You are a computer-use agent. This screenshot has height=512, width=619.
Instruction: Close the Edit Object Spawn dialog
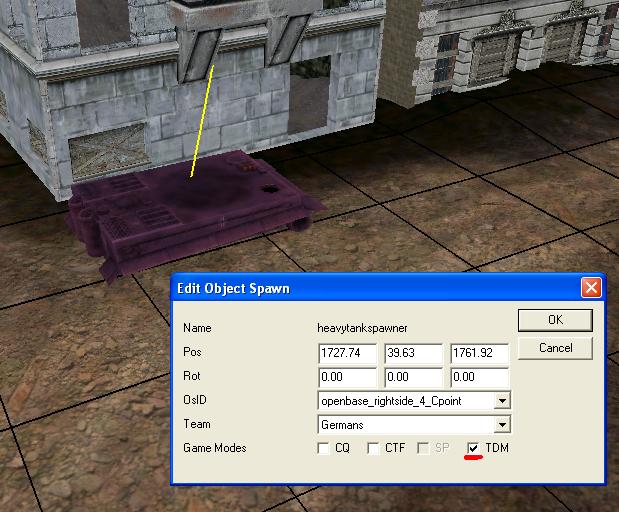coord(590,288)
